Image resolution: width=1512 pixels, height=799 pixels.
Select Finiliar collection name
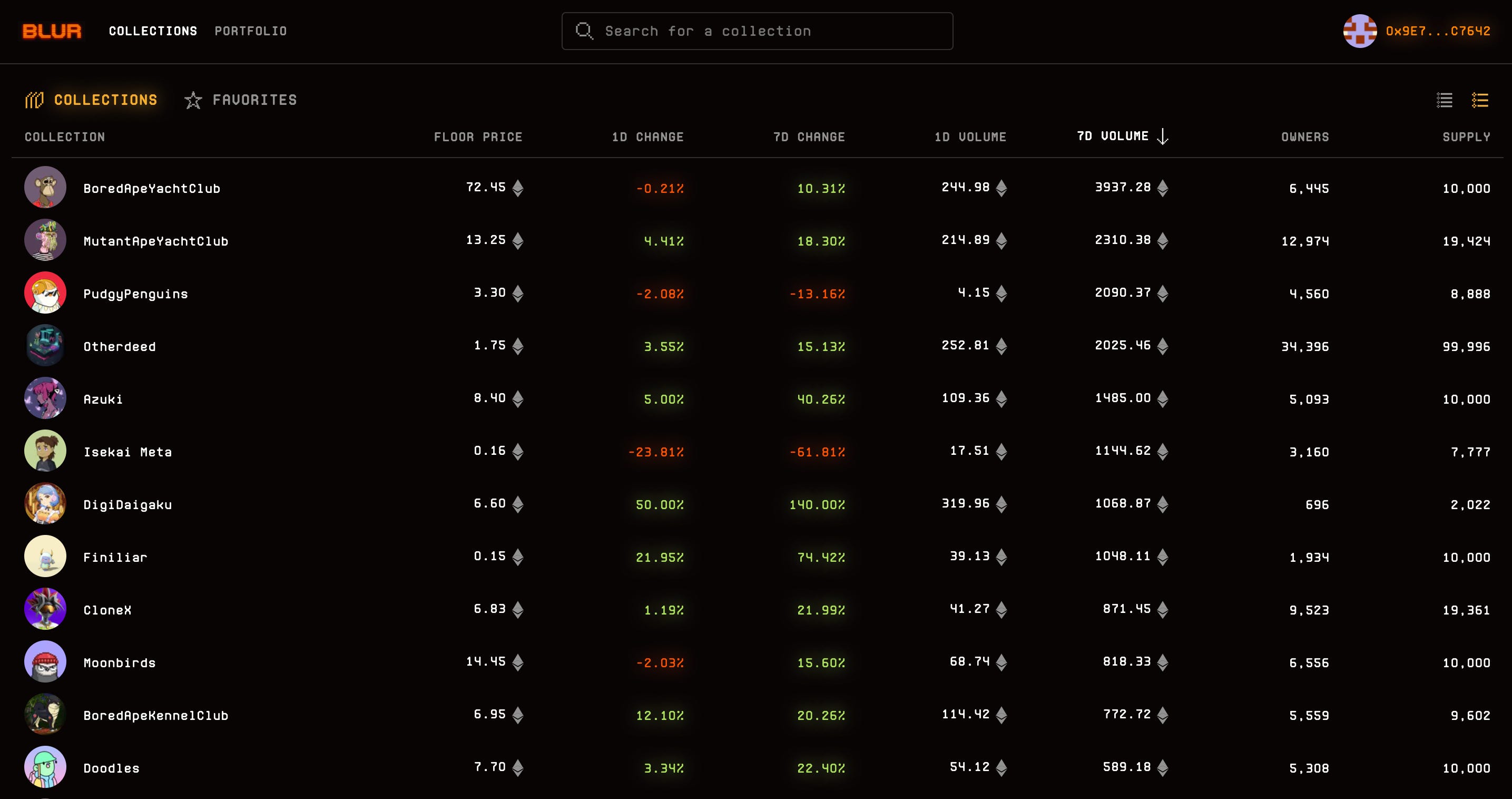click(x=115, y=557)
